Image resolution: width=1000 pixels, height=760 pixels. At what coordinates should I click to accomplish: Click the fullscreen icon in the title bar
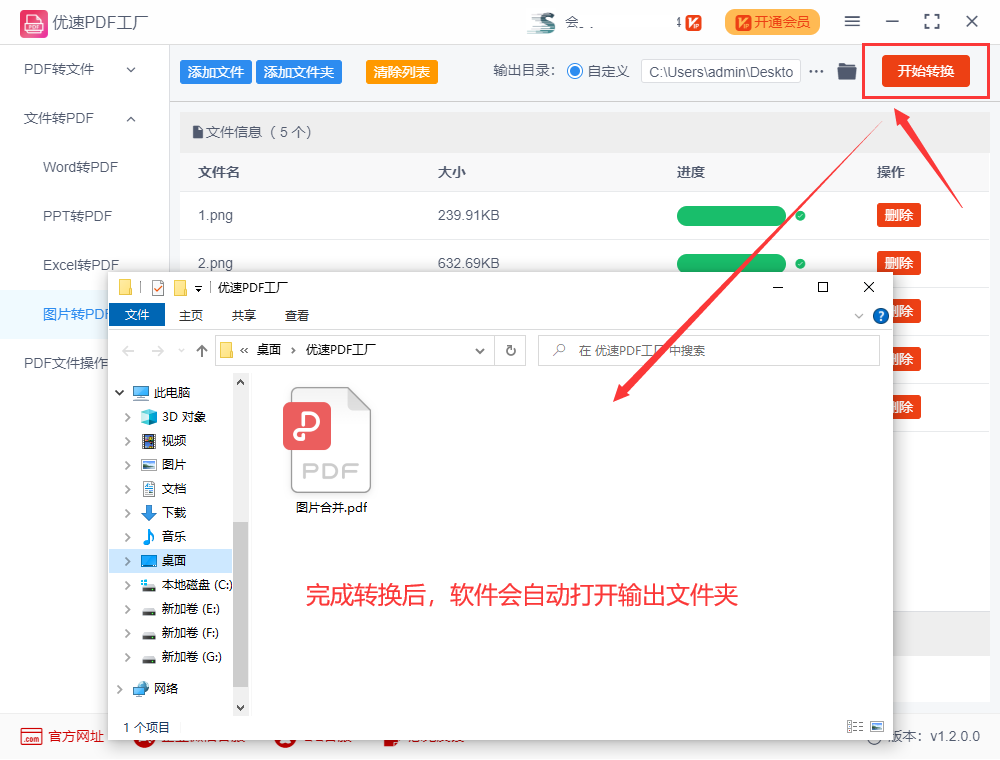point(932,22)
